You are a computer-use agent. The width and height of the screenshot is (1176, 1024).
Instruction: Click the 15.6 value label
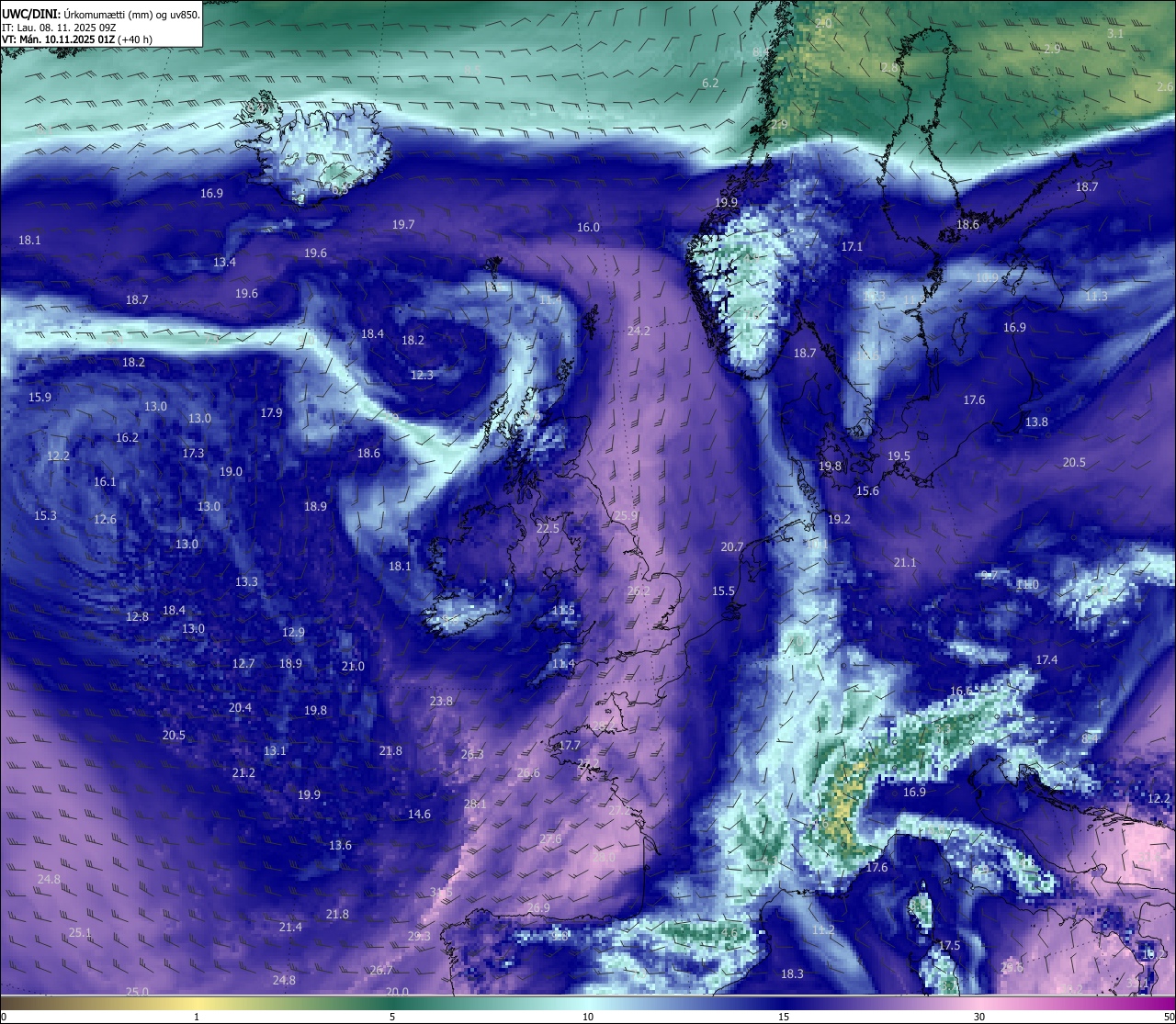coord(867,491)
